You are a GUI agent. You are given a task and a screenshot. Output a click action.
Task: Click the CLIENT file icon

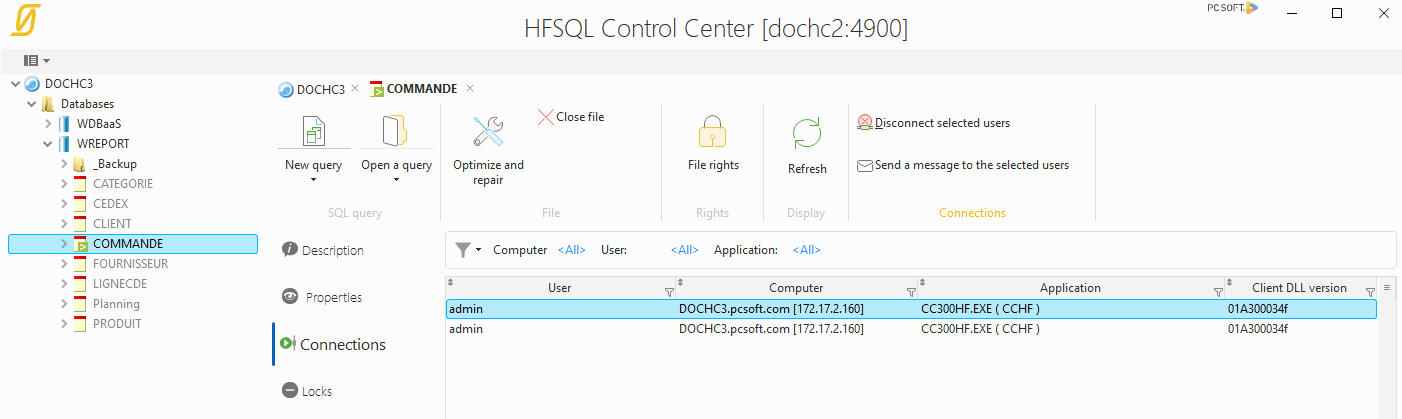click(80, 224)
